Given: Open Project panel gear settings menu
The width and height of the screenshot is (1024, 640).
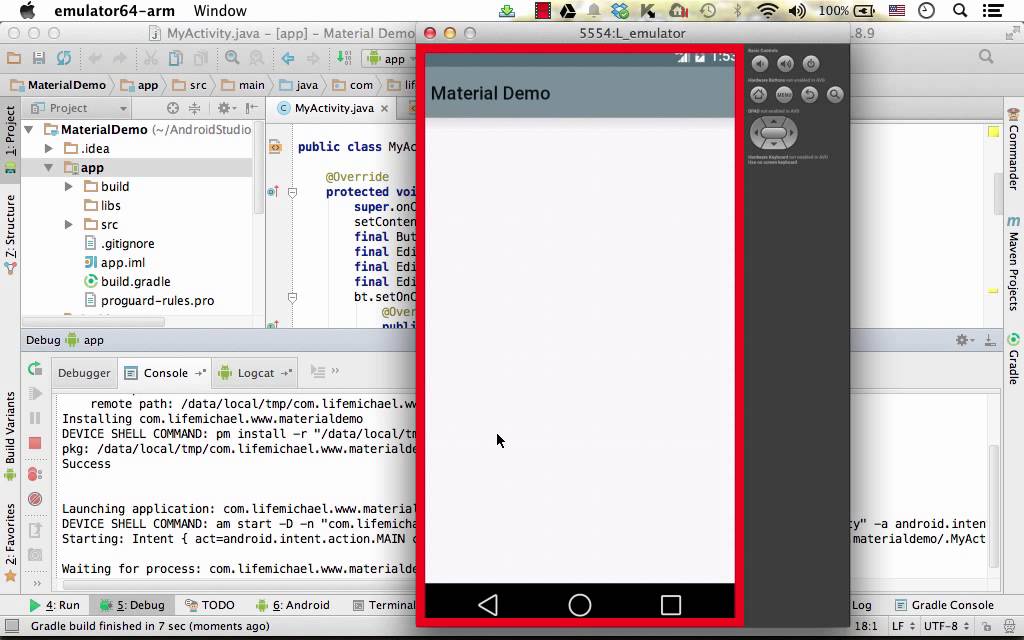Looking at the screenshot, I should coord(225,108).
